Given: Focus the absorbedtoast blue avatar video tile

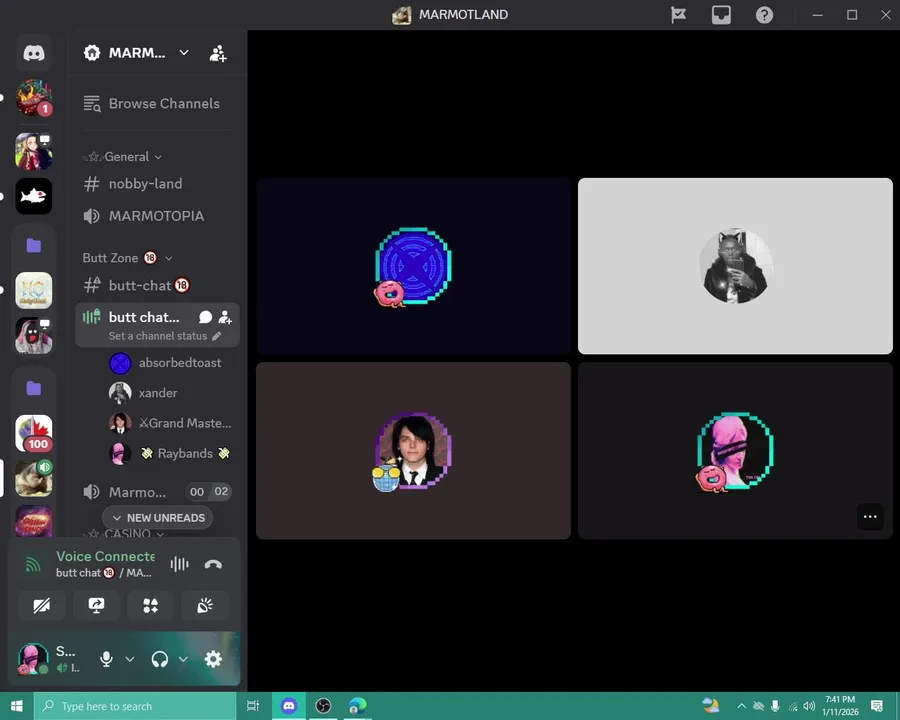Looking at the screenshot, I should (413, 266).
